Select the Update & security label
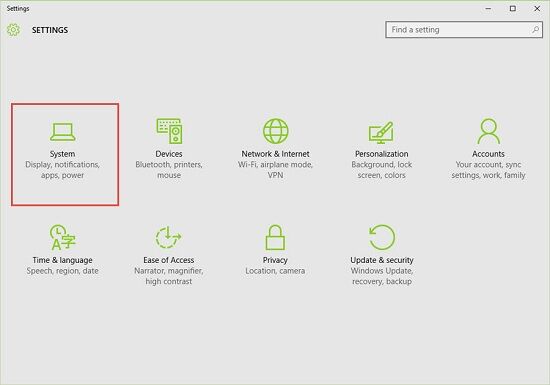 point(382,260)
